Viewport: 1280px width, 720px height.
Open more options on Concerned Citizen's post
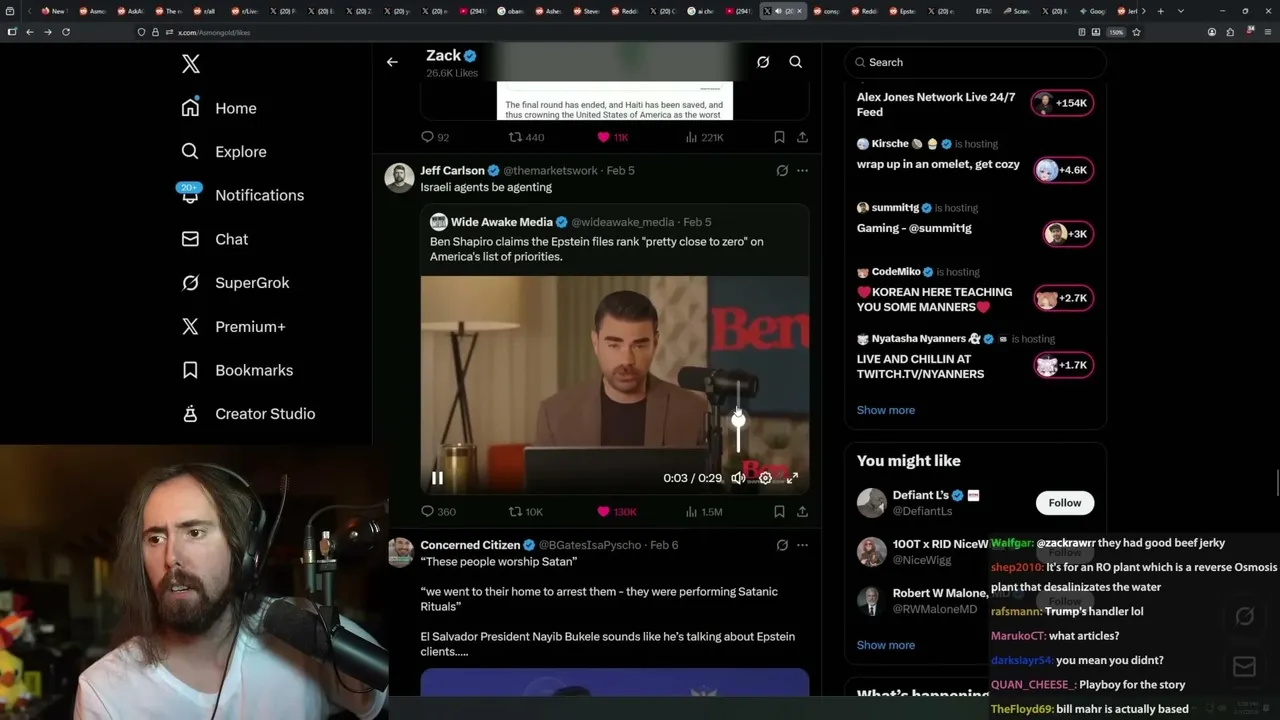point(802,545)
